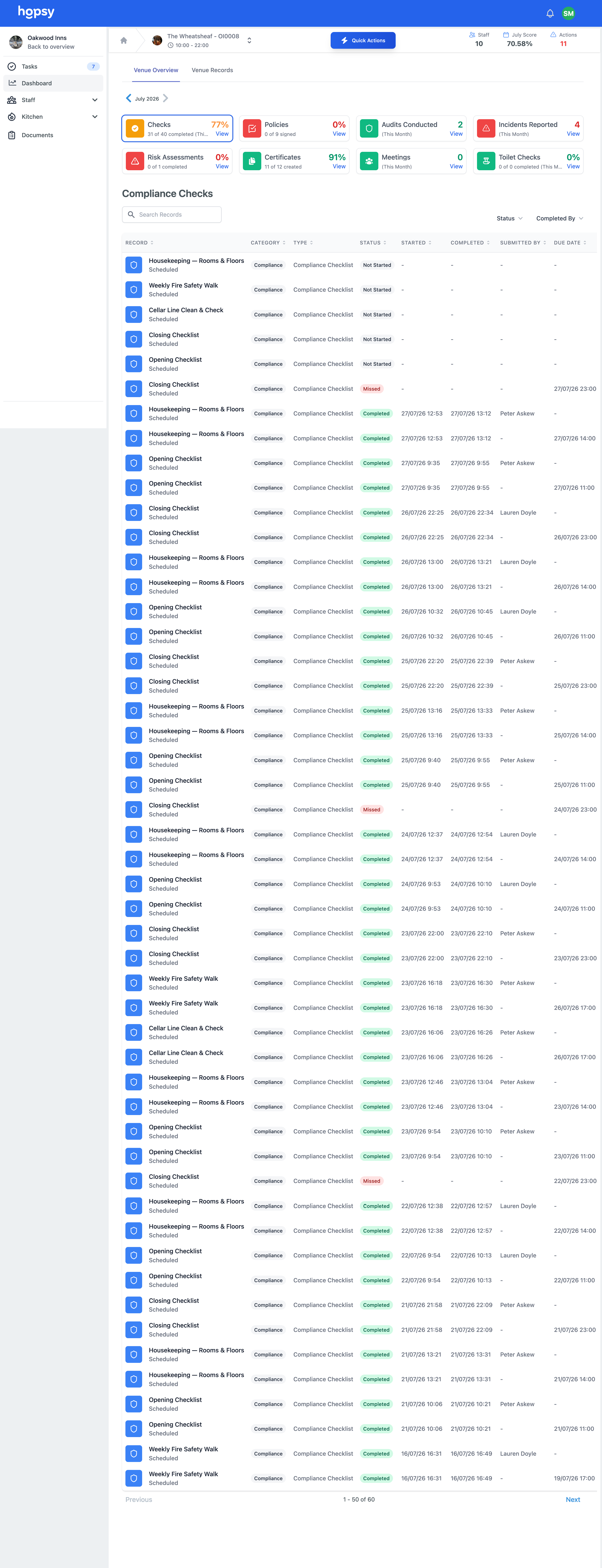Select Back to overview under Oakwood Inns
This screenshot has width=602, height=1568.
click(x=51, y=47)
